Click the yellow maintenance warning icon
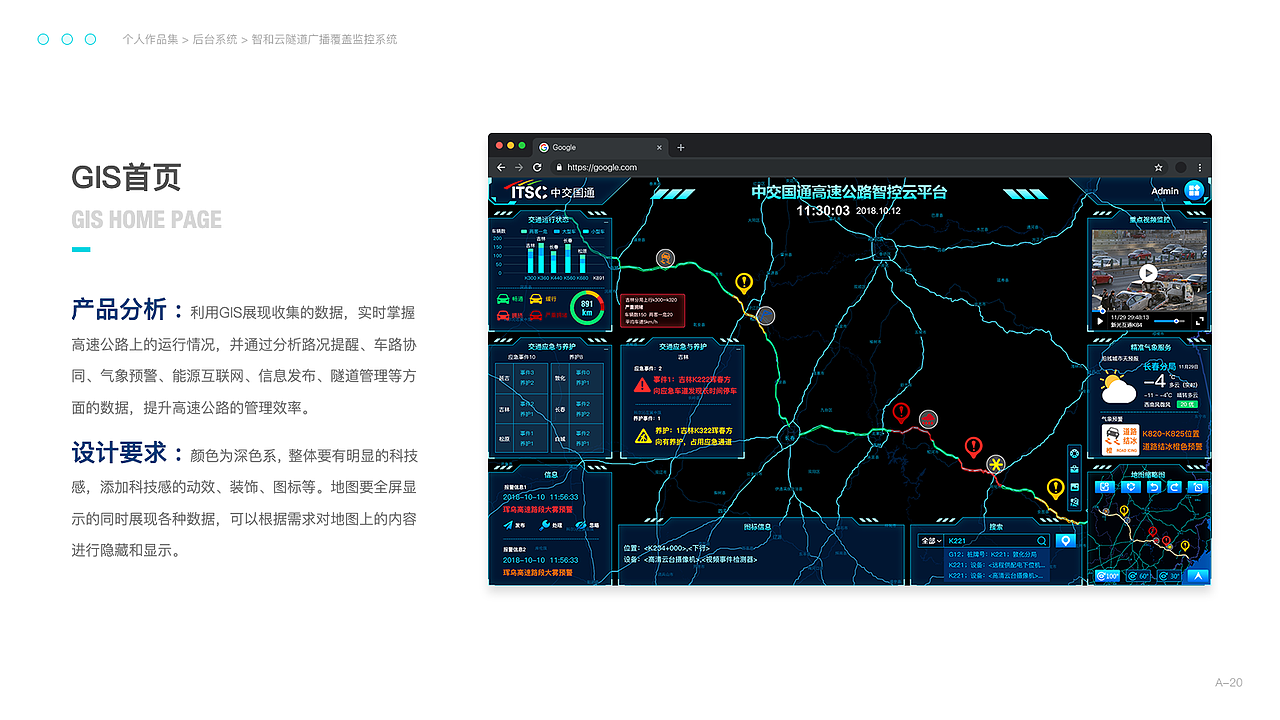The width and height of the screenshot is (1280, 720). tap(643, 436)
